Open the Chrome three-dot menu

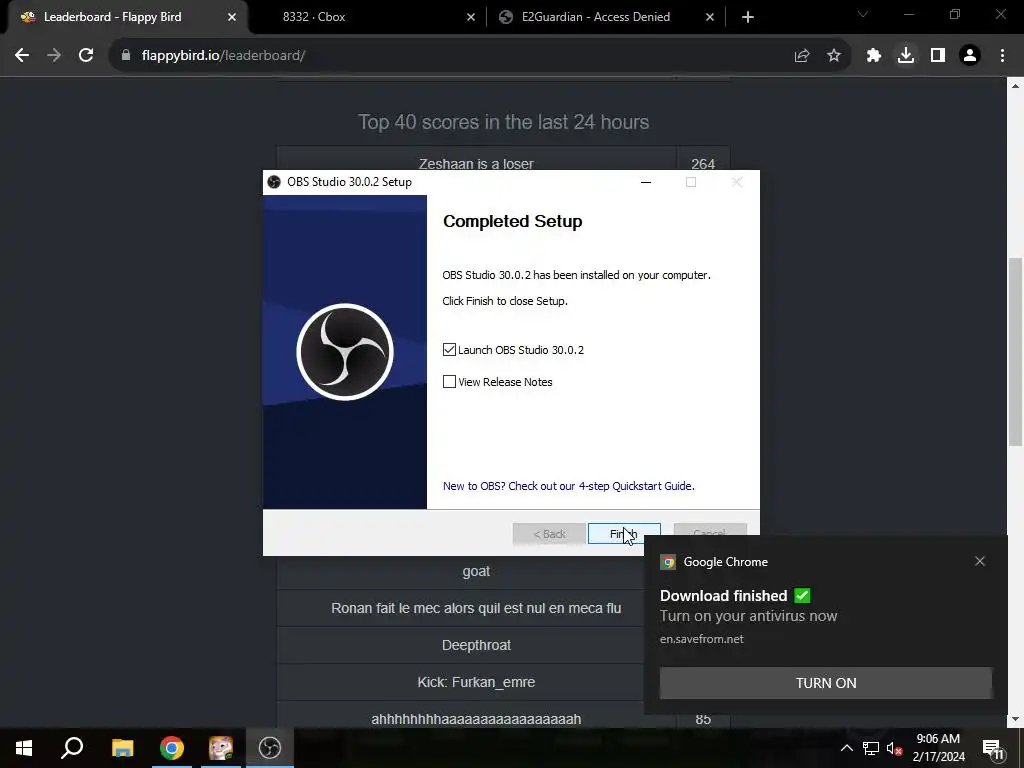click(1002, 56)
